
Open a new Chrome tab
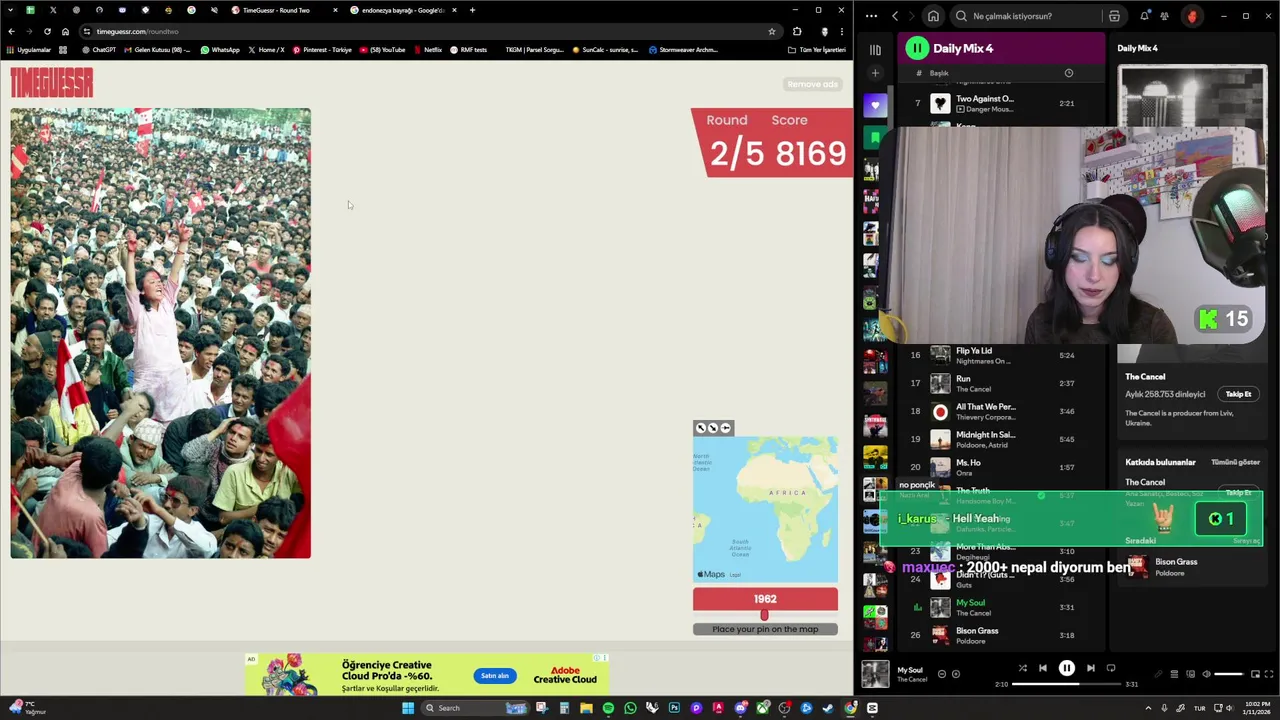pyautogui.click(x=472, y=10)
